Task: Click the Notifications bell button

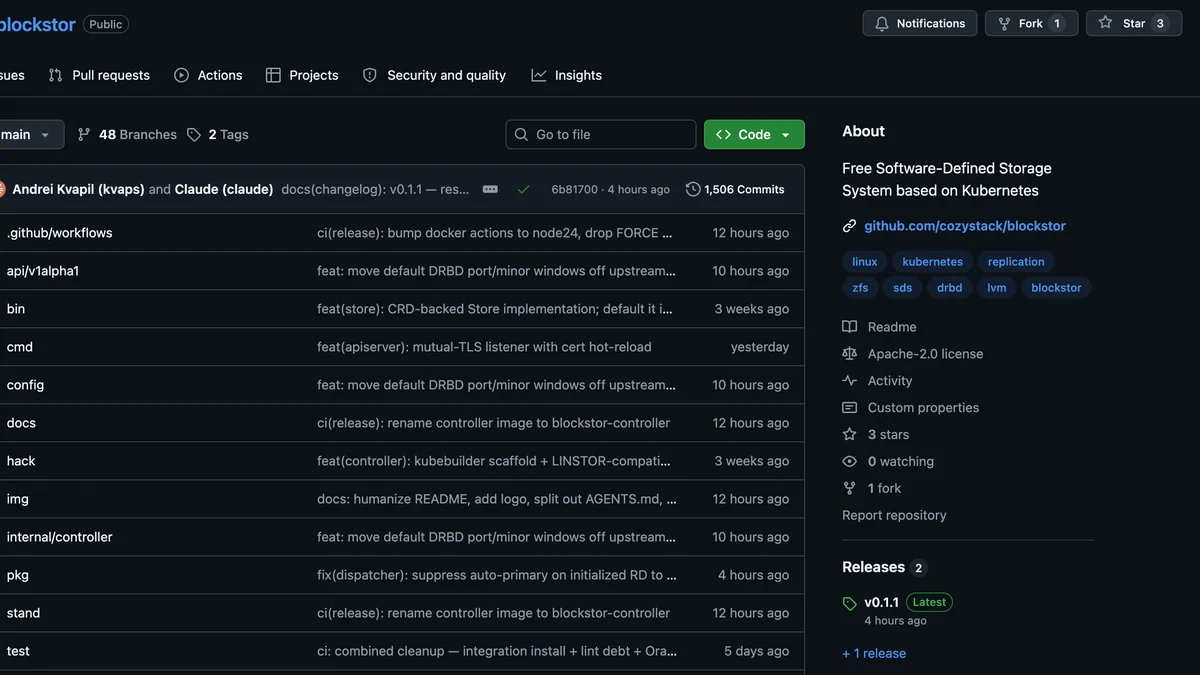Action: coord(920,23)
